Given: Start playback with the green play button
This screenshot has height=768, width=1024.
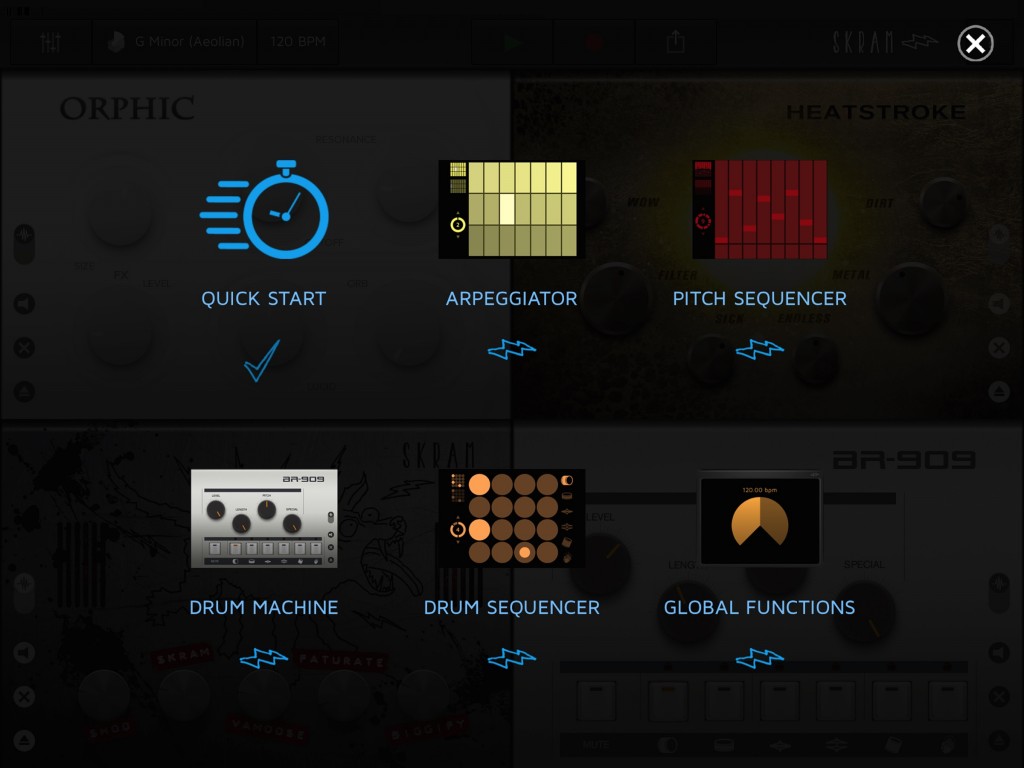Looking at the screenshot, I should click(512, 42).
